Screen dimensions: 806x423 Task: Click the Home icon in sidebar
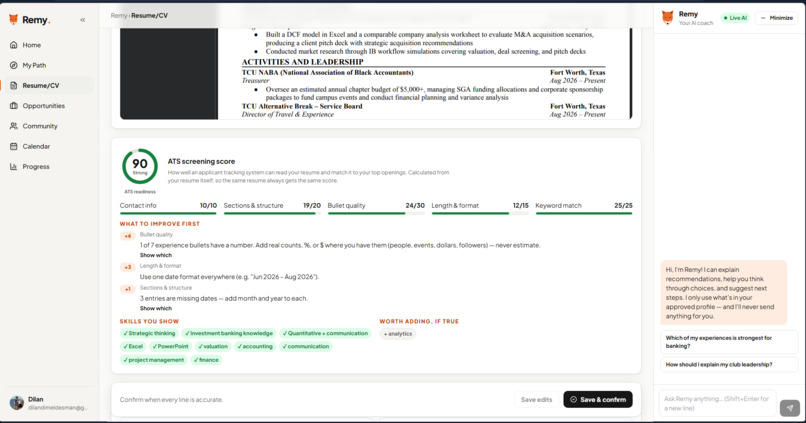pos(13,45)
